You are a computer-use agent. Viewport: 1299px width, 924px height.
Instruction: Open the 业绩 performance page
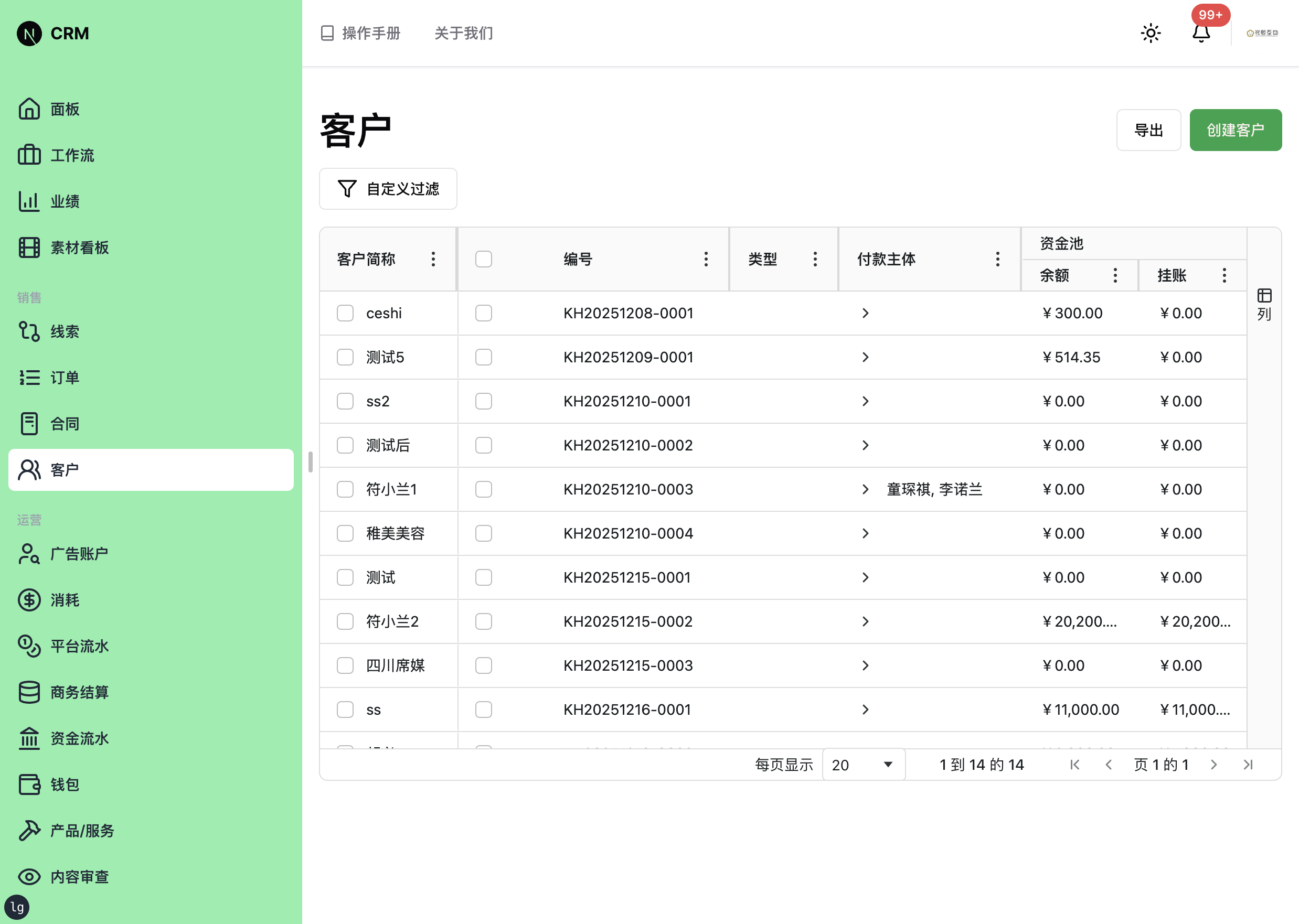coord(65,201)
